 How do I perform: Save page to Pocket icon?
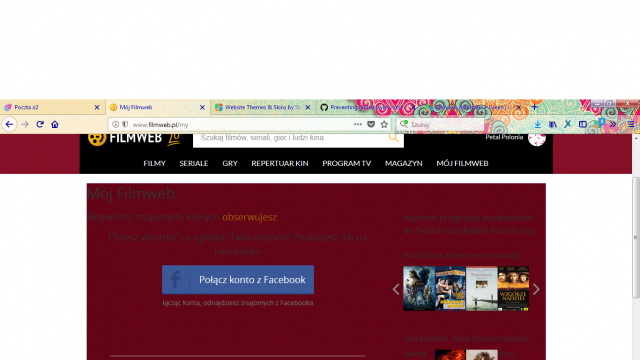[x=371, y=124]
